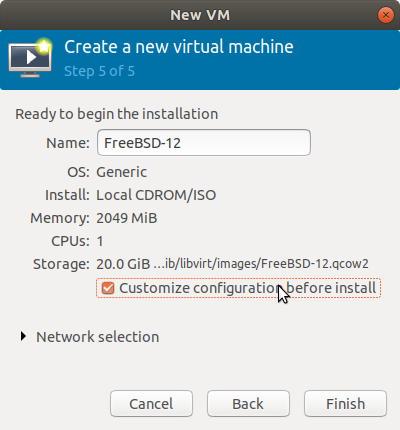Cancel the virtual machine creation

pyautogui.click(x=151, y=404)
